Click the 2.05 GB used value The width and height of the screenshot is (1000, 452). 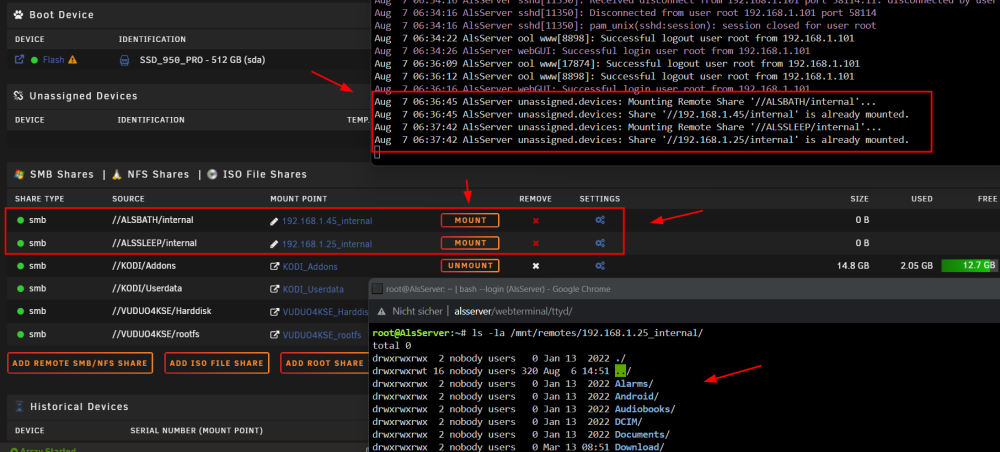point(916,265)
